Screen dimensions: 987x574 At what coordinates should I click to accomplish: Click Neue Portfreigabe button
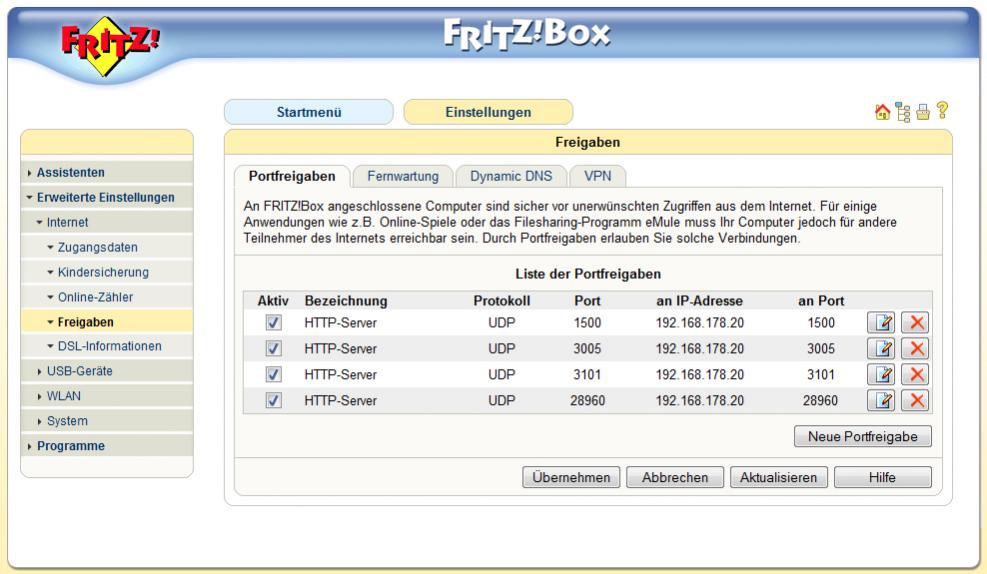tap(862, 436)
